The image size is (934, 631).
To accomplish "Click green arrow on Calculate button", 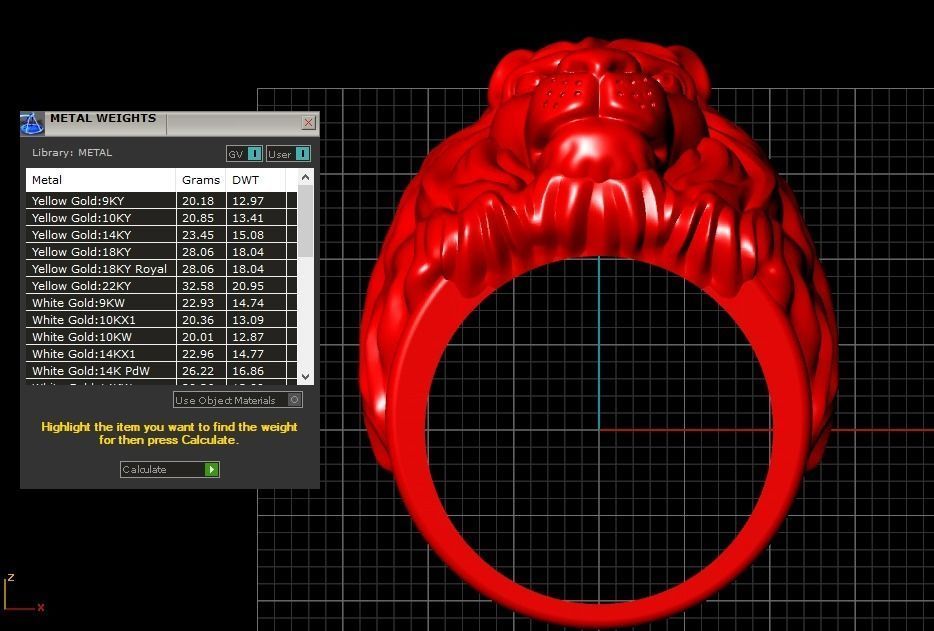I will (211, 470).
